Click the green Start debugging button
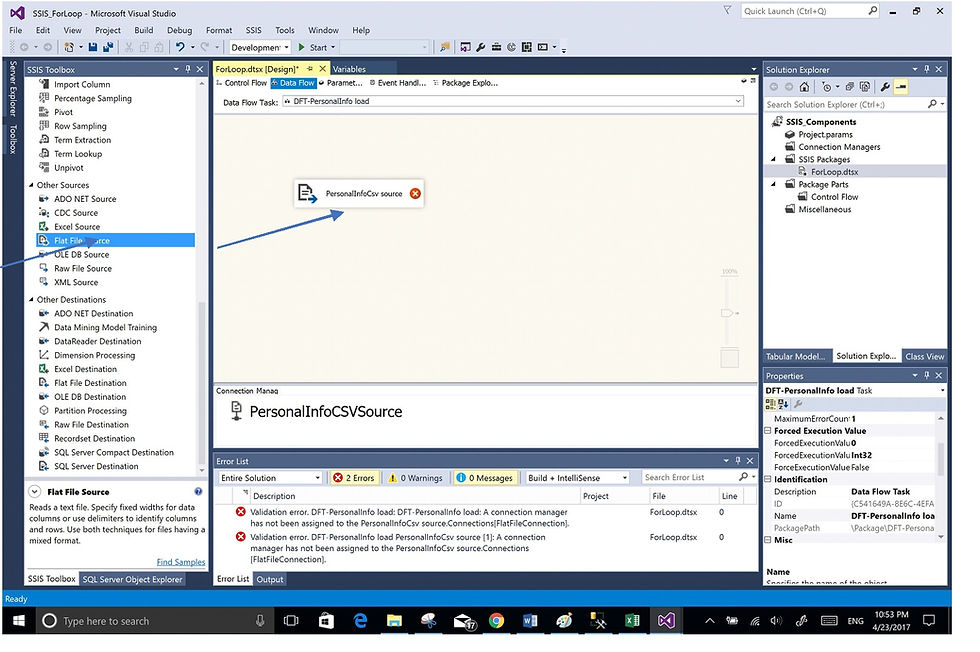Screen dimensions: 980x652 (302, 48)
